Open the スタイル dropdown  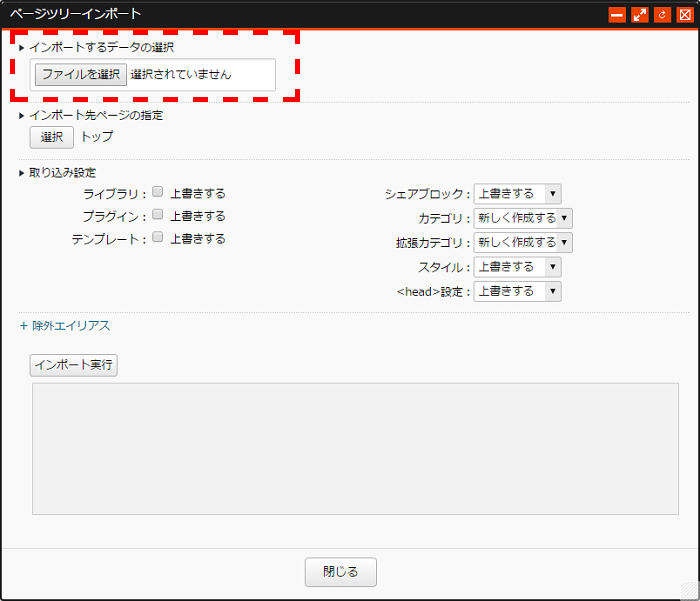click(517, 267)
